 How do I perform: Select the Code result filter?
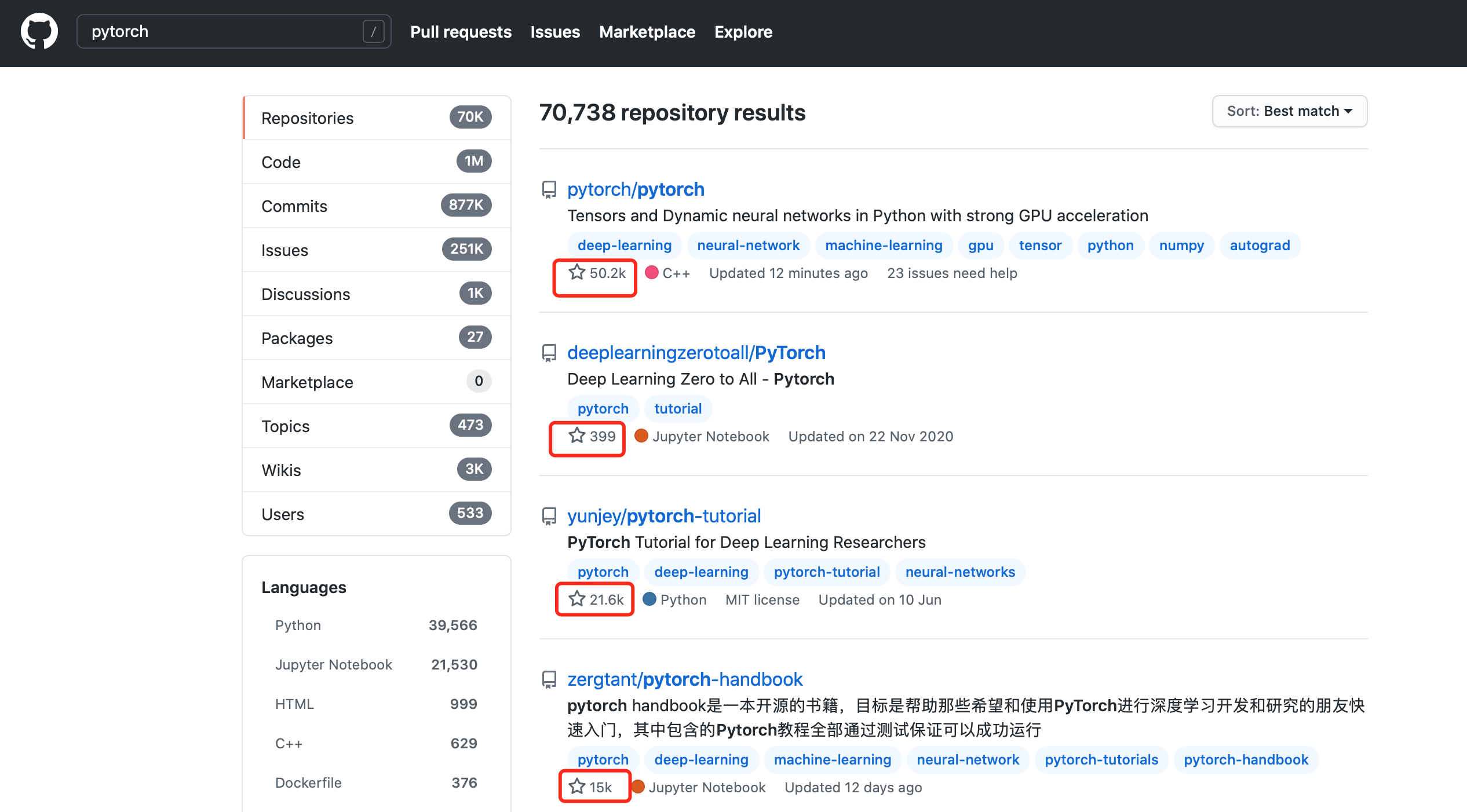coord(377,162)
